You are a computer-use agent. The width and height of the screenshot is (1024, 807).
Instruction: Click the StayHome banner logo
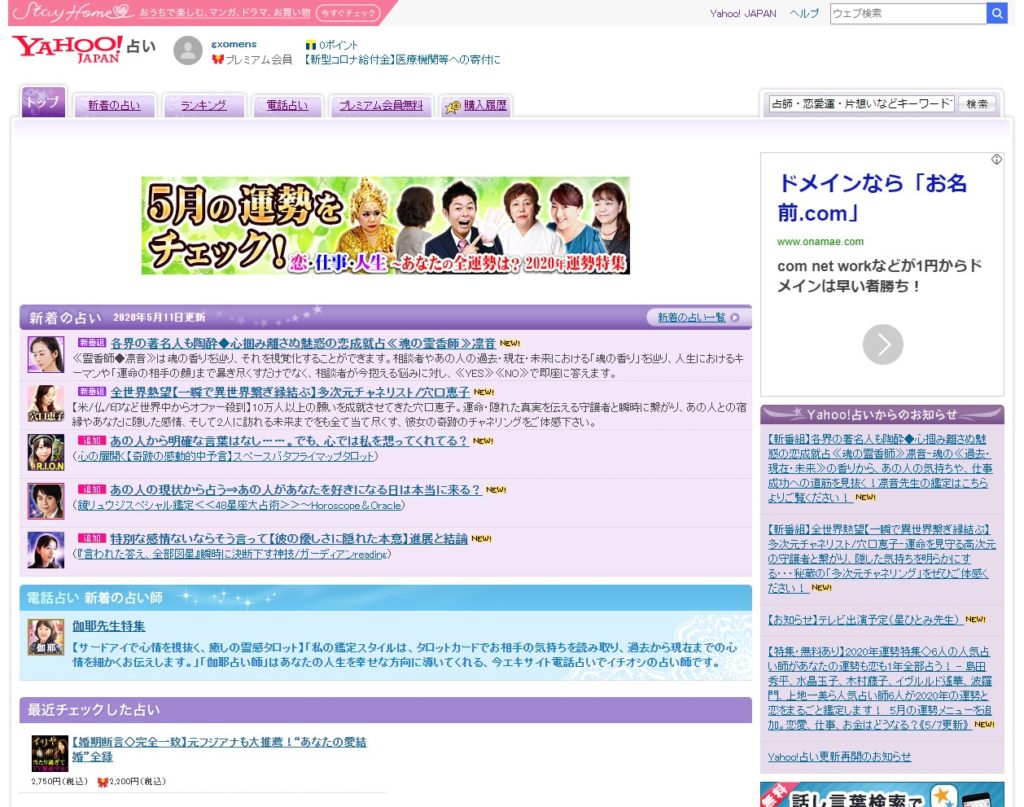(x=71, y=12)
